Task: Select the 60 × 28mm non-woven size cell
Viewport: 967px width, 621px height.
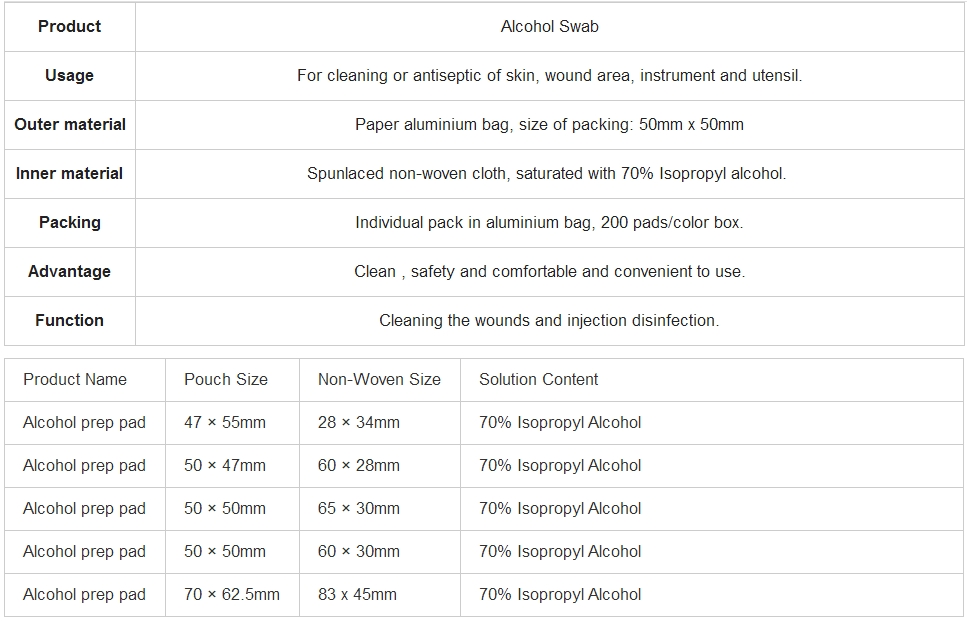Action: pyautogui.click(x=358, y=465)
